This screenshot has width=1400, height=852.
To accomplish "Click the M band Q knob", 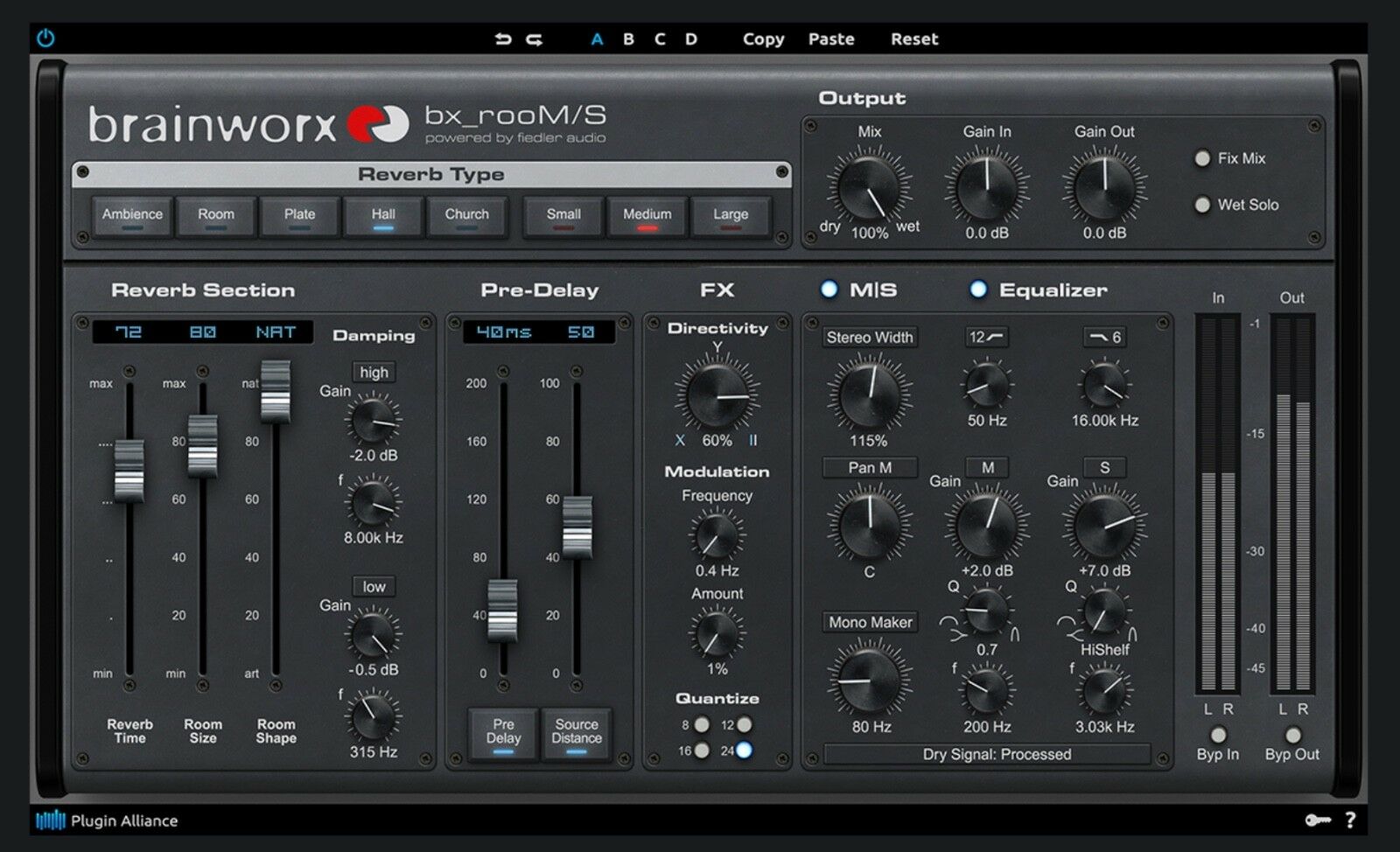I will click(986, 611).
